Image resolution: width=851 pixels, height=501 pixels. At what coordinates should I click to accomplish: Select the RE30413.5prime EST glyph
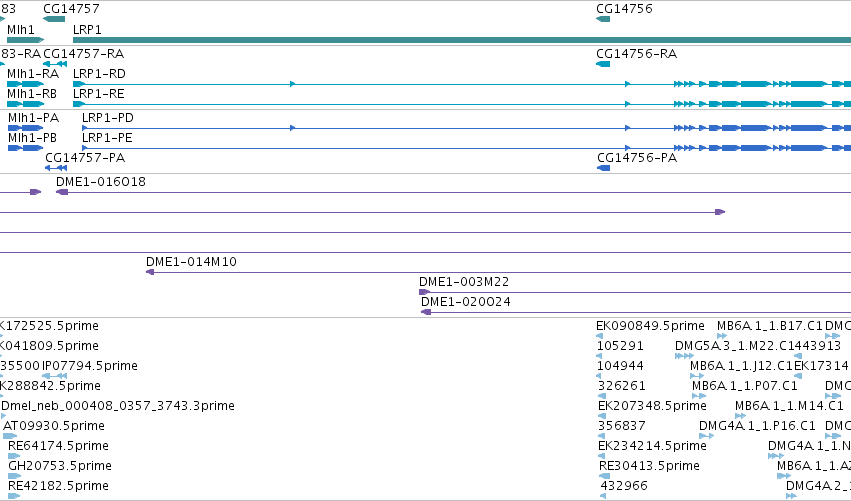(605, 476)
